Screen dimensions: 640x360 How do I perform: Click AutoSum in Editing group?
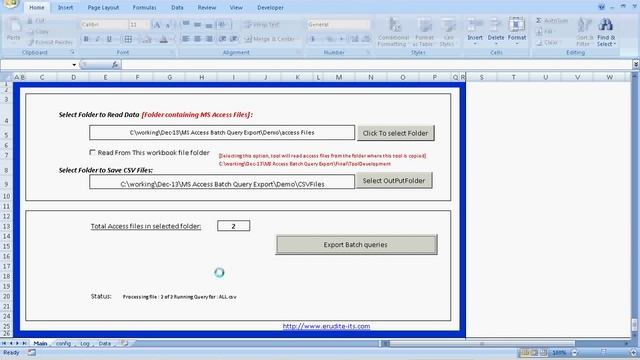(x=552, y=20)
